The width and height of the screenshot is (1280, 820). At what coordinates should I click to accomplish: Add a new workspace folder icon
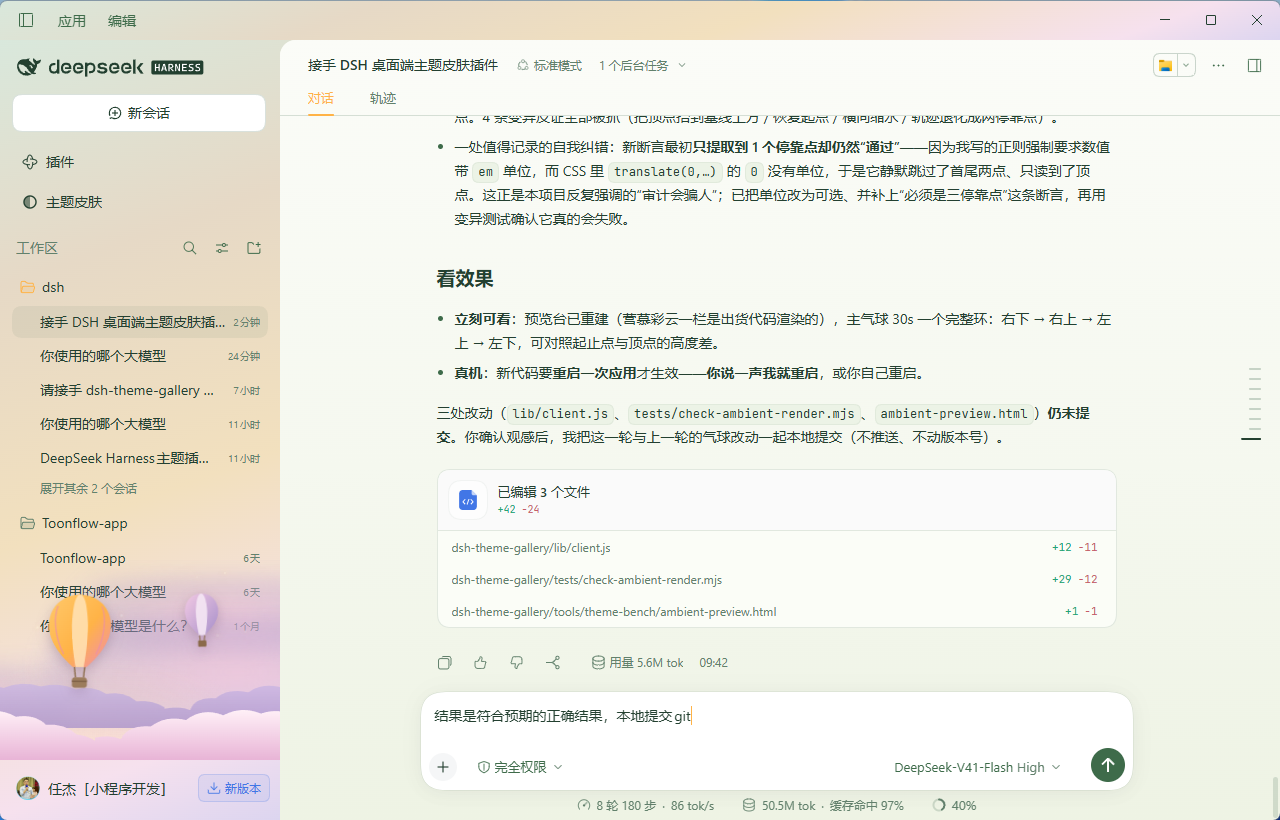254,248
